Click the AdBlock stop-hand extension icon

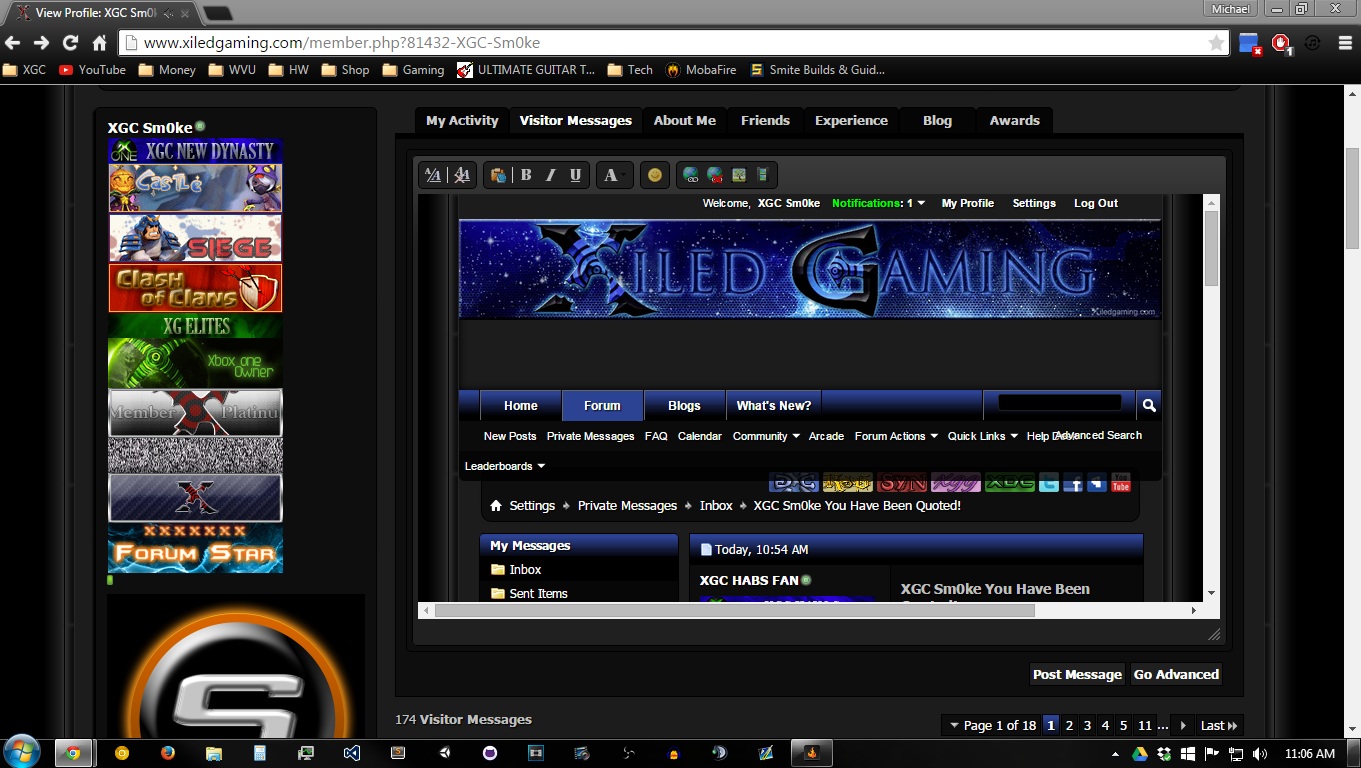(x=1281, y=43)
